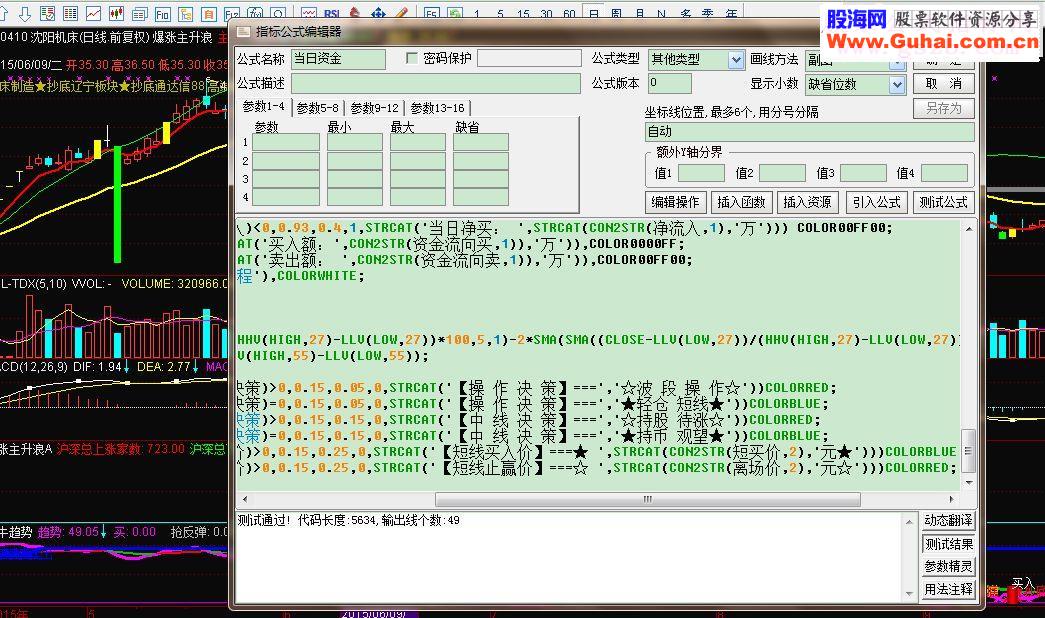Switch to 参数5-8 tab
The width and height of the screenshot is (1045, 618).
click(318, 108)
